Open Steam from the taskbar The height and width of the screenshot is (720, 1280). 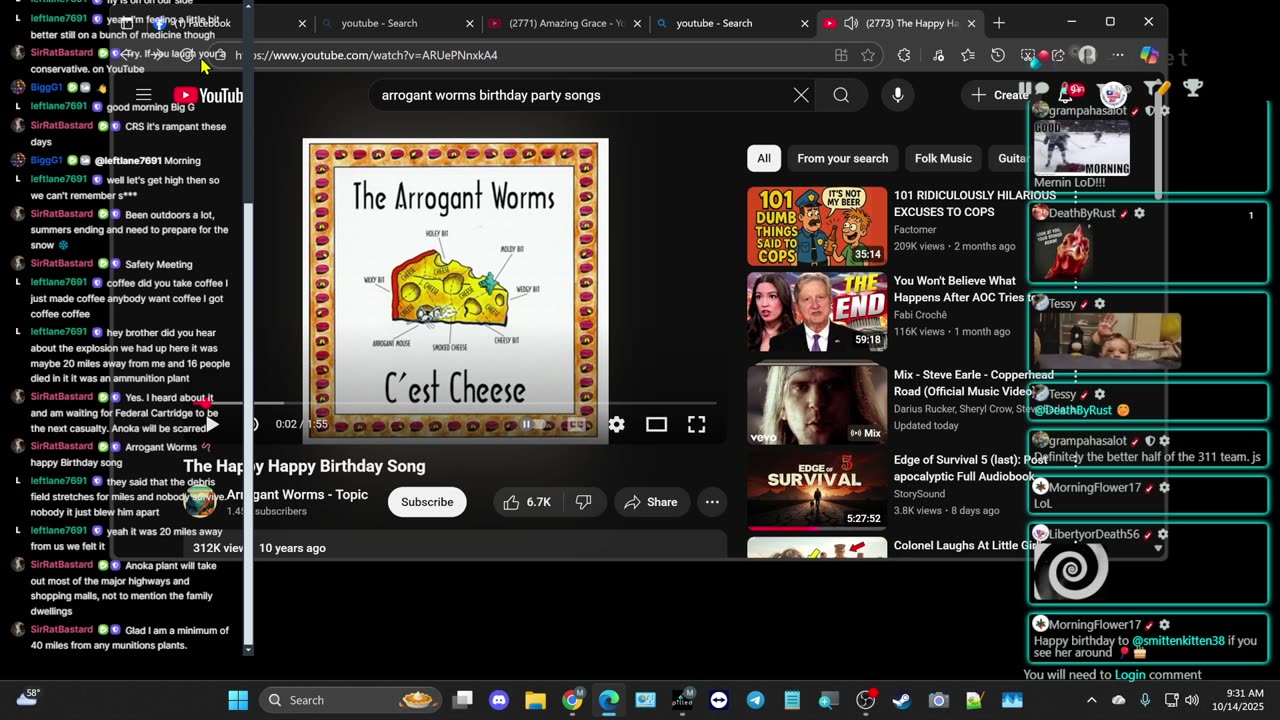(x=901, y=700)
